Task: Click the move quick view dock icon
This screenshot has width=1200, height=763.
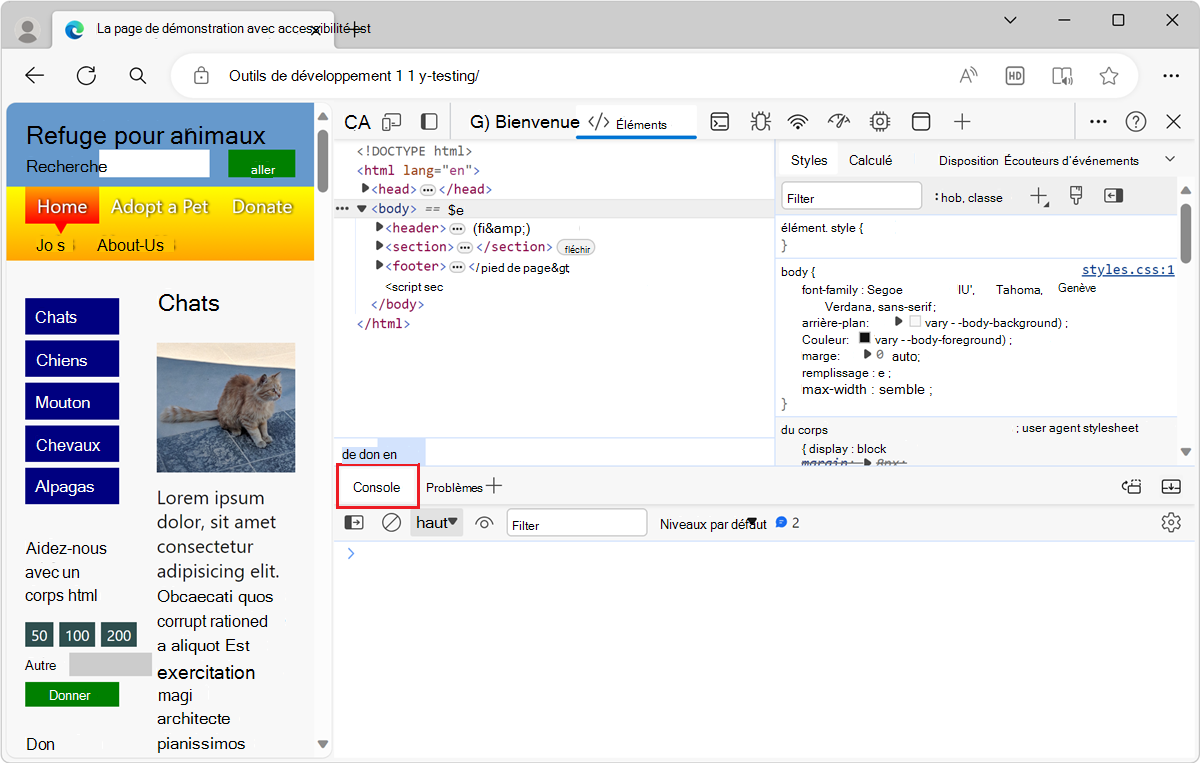Action: click(1132, 487)
